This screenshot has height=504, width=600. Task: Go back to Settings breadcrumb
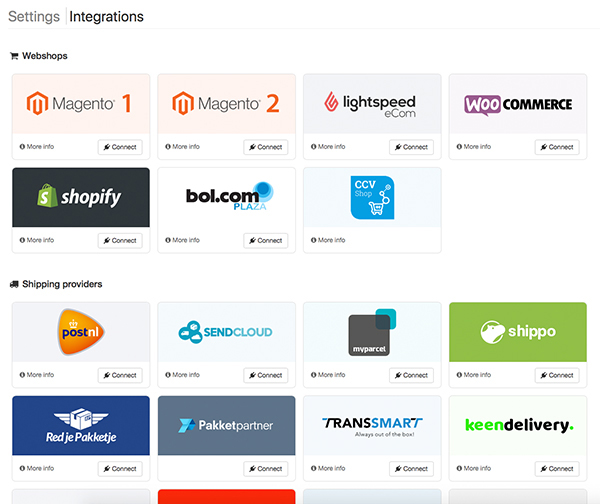coord(34,16)
